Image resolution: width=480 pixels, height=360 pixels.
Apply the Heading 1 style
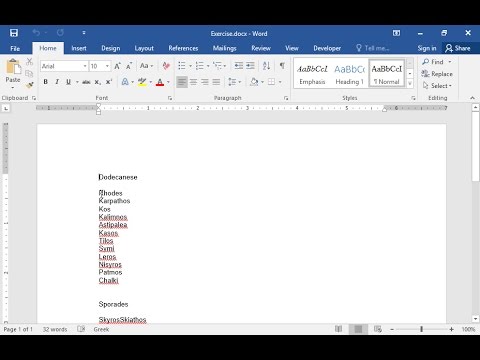pyautogui.click(x=349, y=74)
